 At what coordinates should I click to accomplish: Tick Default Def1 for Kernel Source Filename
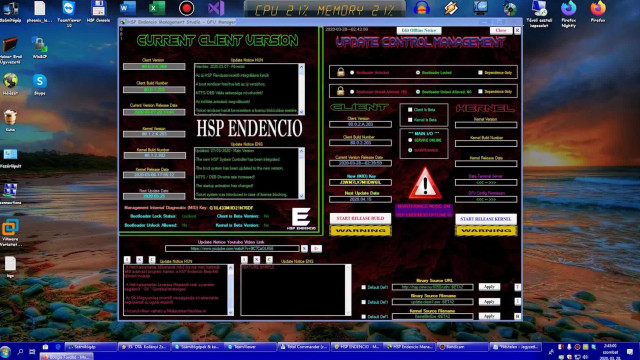point(364,317)
